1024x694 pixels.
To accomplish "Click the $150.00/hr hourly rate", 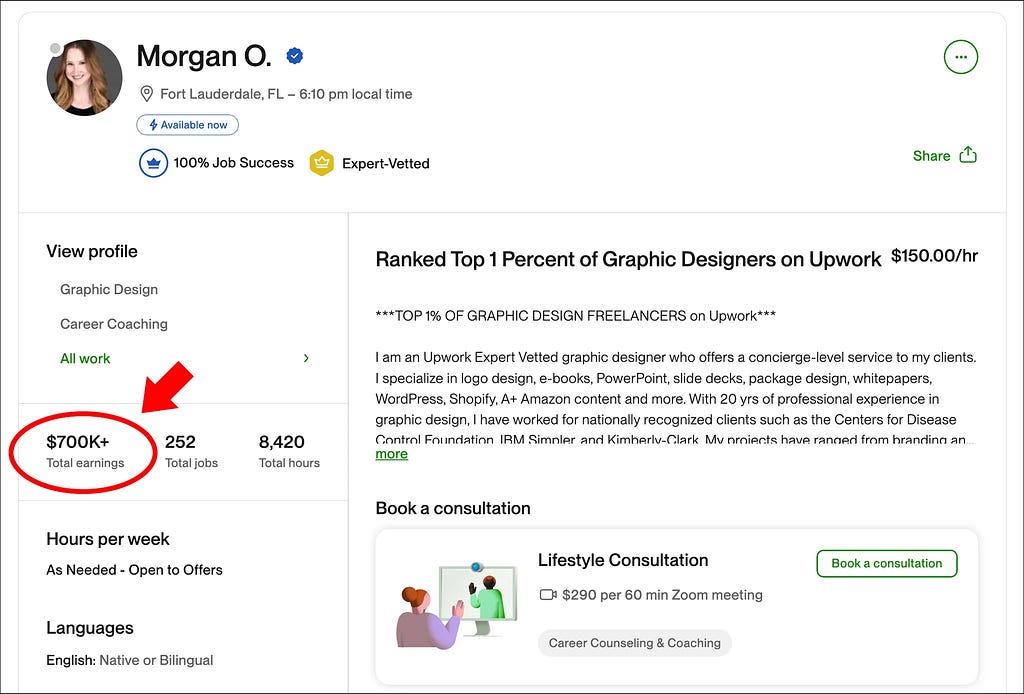I will coord(935,256).
